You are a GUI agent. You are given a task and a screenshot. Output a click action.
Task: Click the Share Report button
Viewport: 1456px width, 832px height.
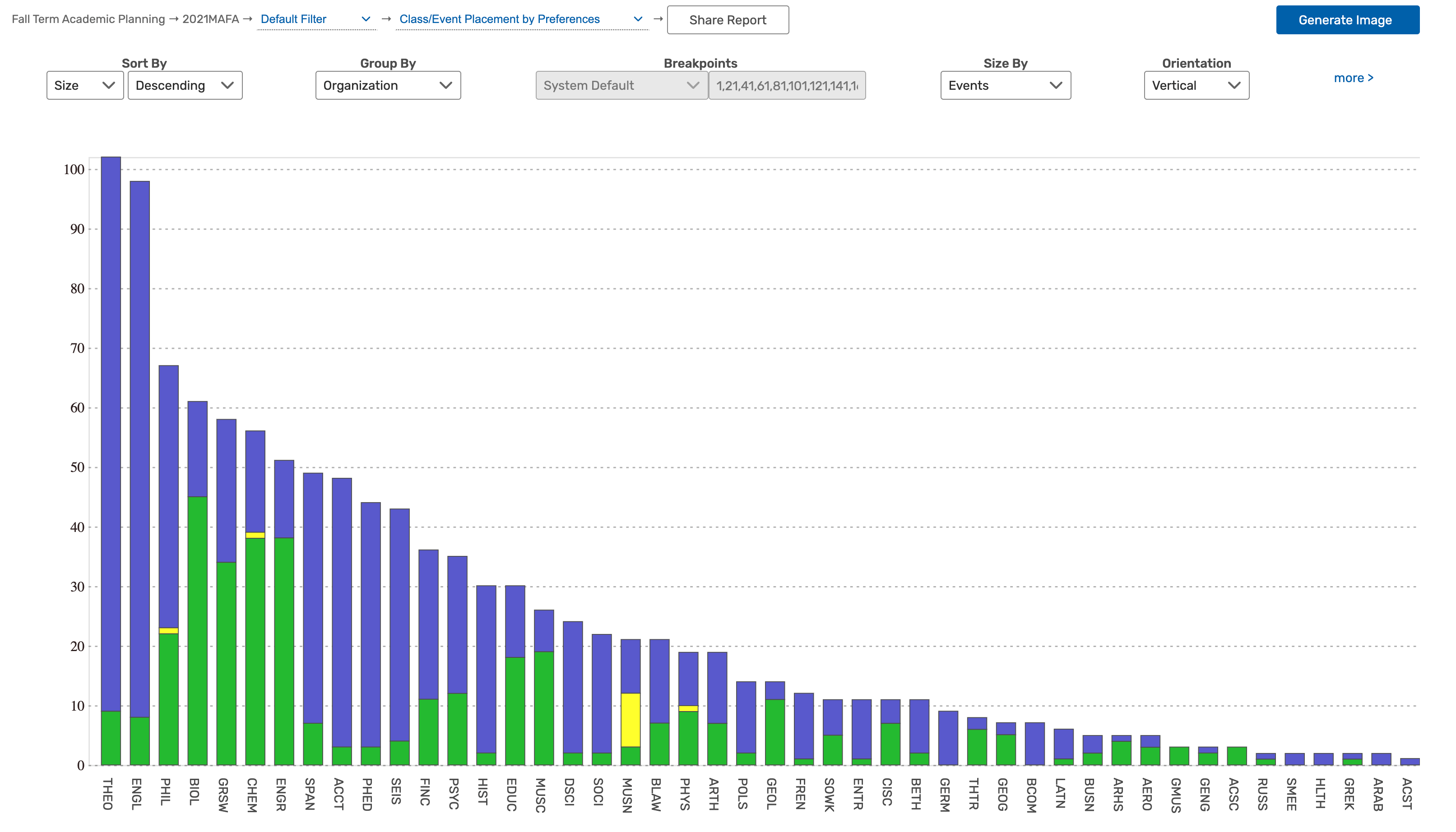pyautogui.click(x=728, y=20)
